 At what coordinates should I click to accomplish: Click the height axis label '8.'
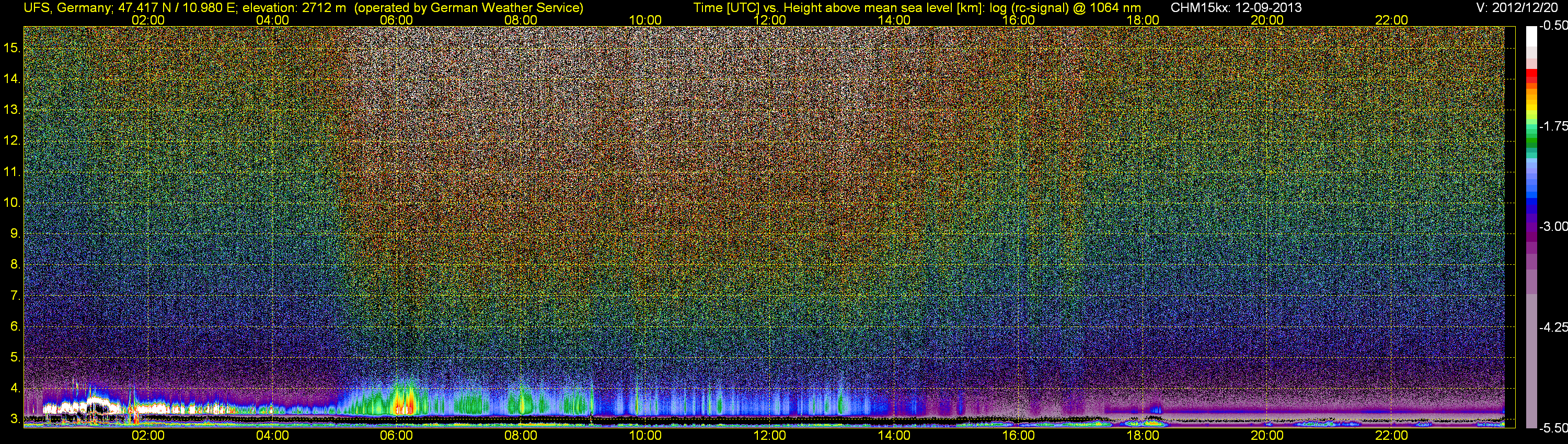coord(15,265)
